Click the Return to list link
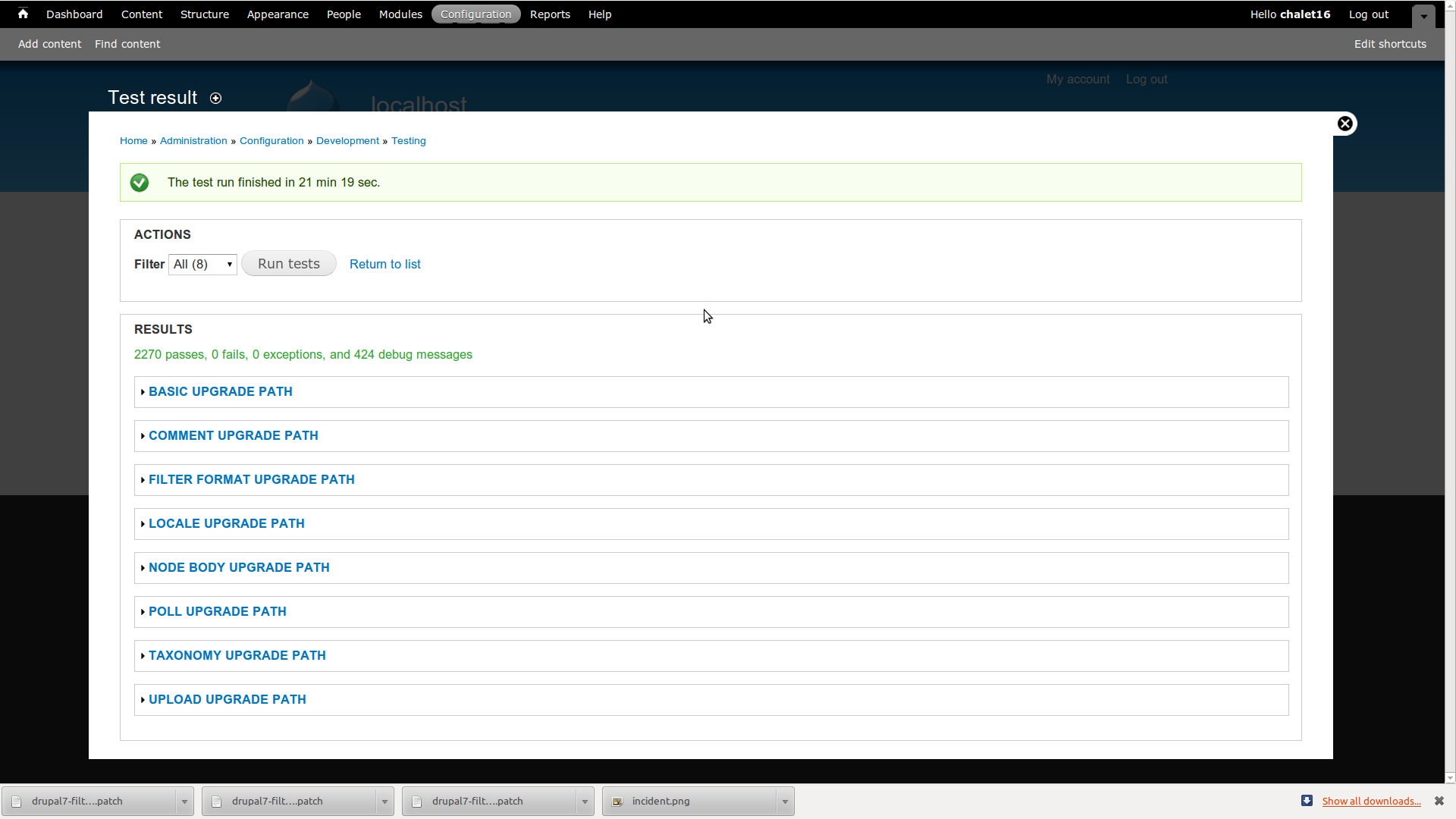Screen dimensions: 1456x819 click(384, 264)
